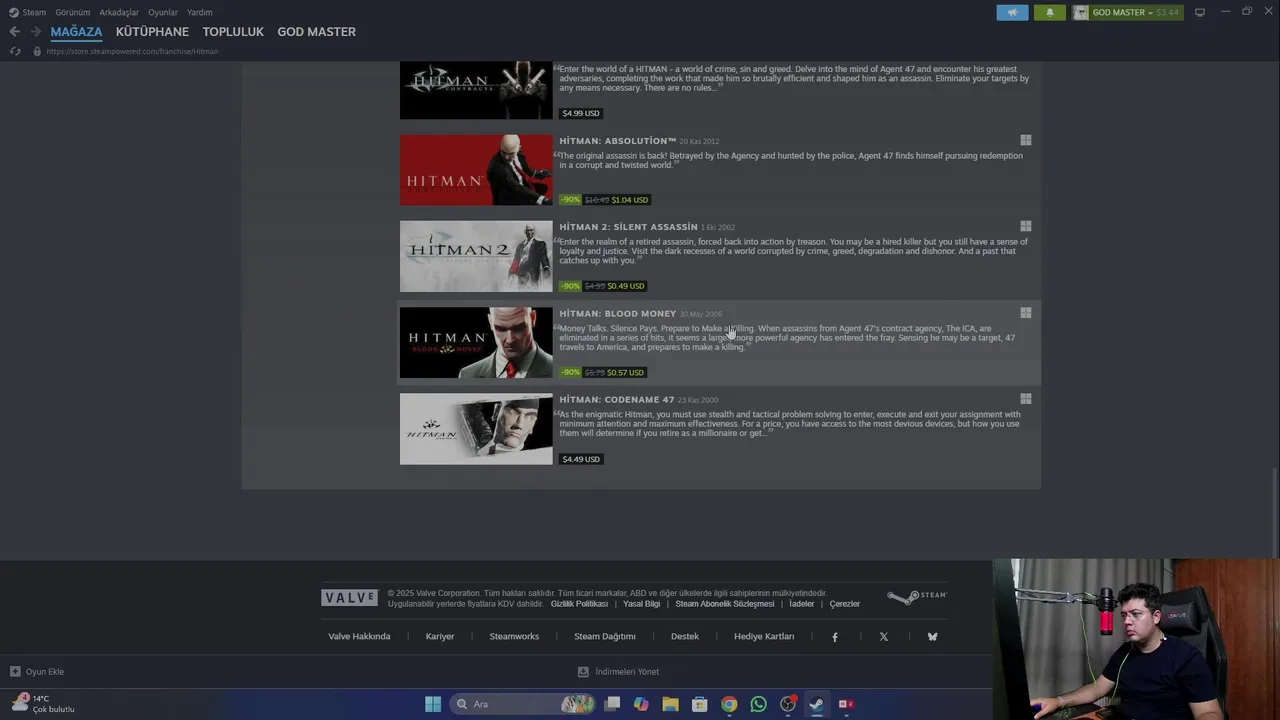Open the Oyunlar menu
This screenshot has width=1280, height=720.
tap(163, 12)
